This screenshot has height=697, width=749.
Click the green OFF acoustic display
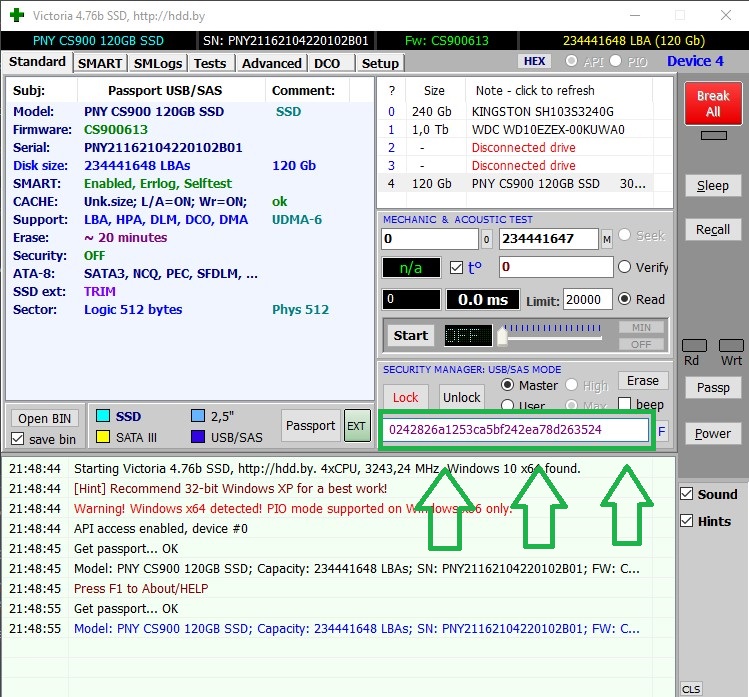[468, 335]
